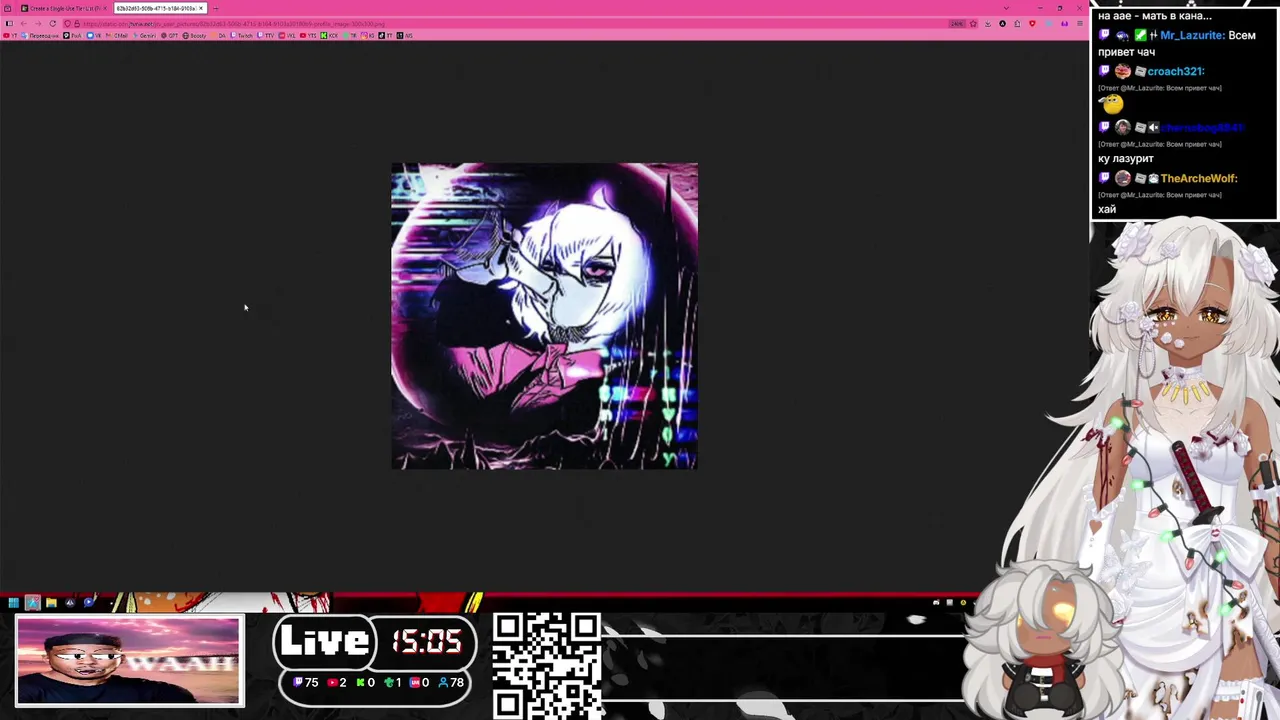
Task: Open the Boosty bookmark
Action: pyautogui.click(x=195, y=36)
